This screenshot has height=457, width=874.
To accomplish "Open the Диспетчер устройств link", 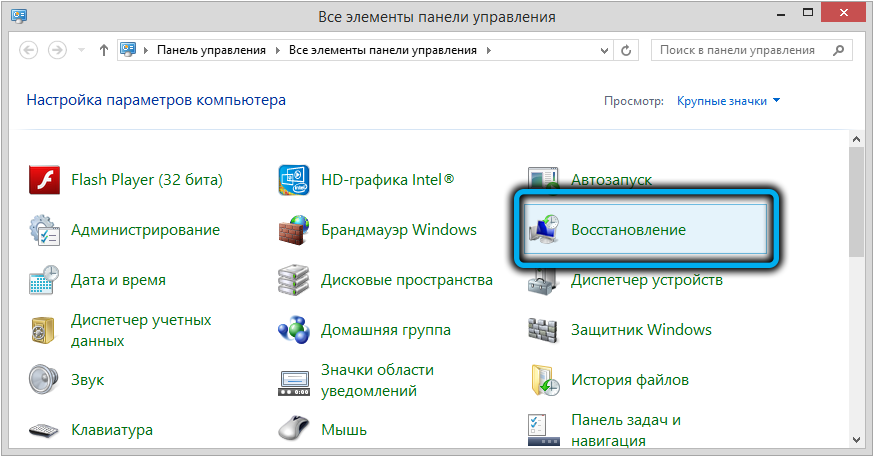I will tap(646, 280).
